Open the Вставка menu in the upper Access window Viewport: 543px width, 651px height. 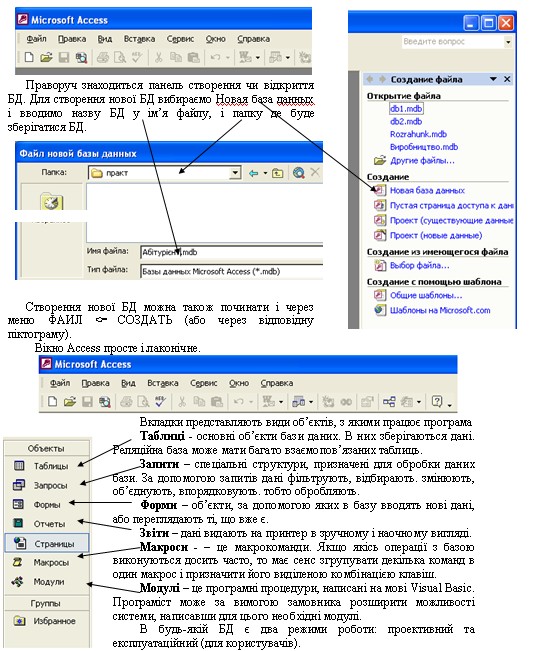click(x=139, y=39)
